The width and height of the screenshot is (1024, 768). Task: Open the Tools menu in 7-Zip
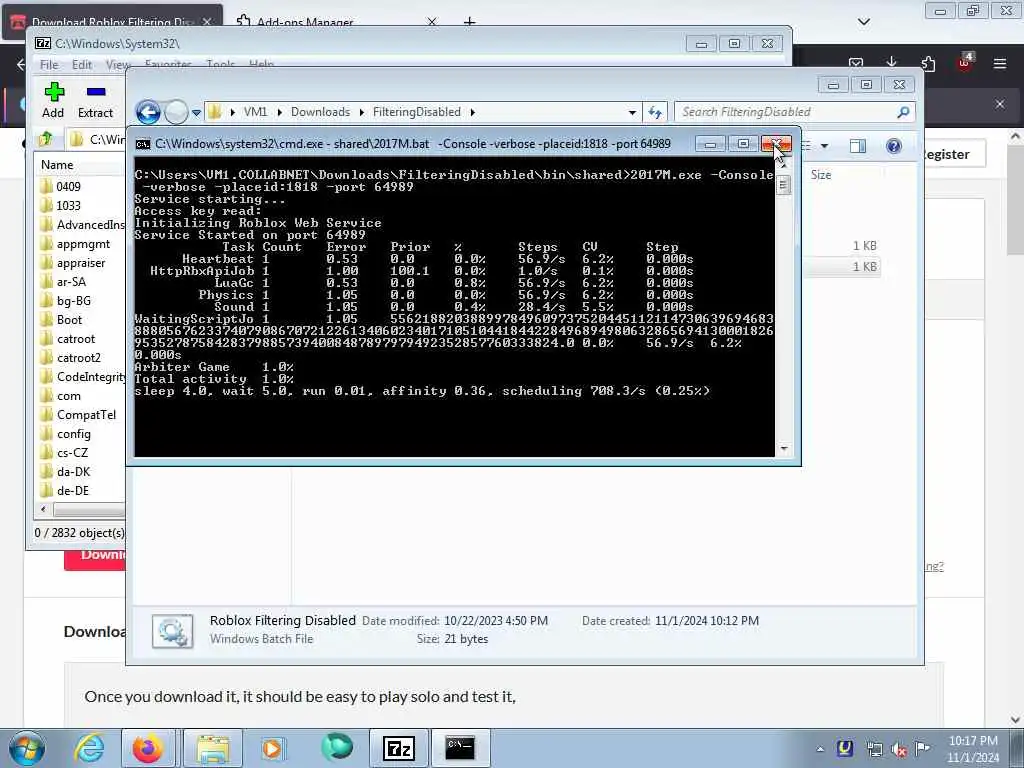pos(221,65)
